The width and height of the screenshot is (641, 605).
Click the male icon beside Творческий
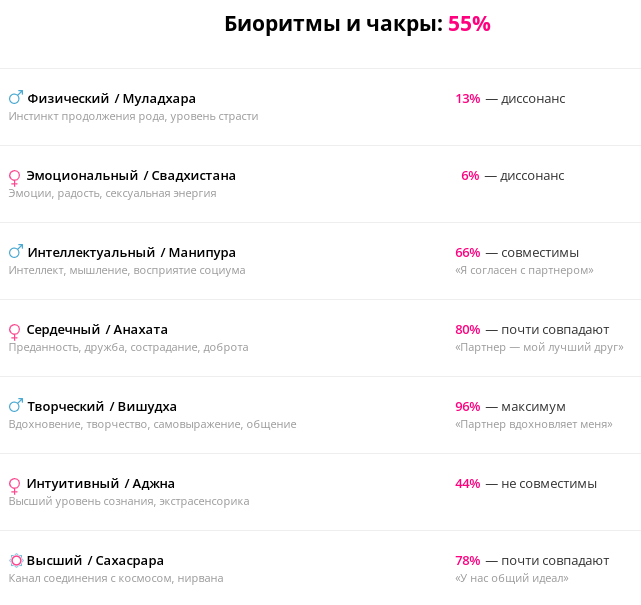15,406
